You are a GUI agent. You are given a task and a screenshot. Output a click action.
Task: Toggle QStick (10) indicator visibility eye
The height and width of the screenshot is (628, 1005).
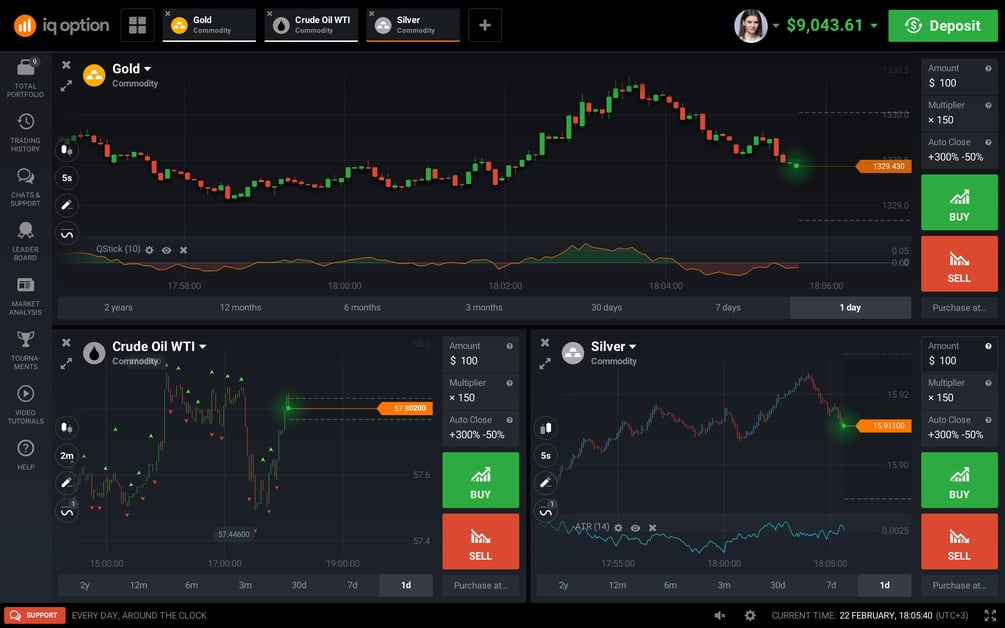(x=167, y=250)
